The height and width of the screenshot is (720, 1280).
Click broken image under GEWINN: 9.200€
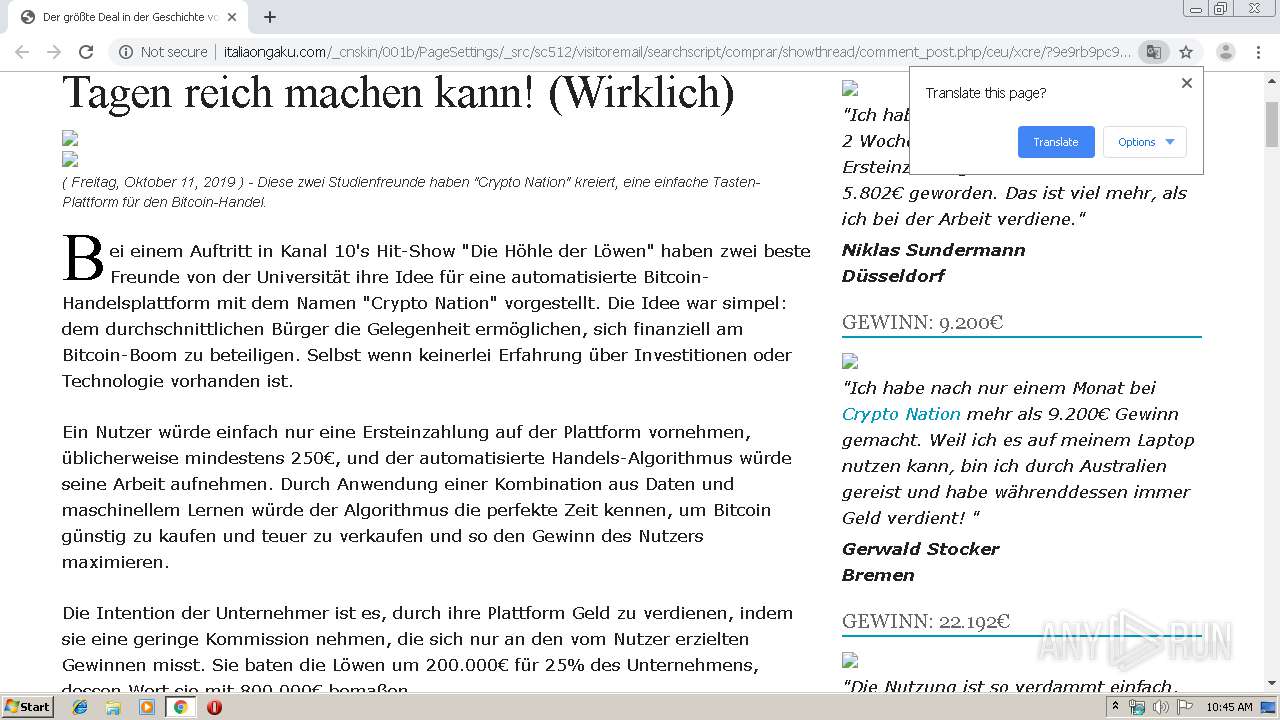[x=850, y=361]
